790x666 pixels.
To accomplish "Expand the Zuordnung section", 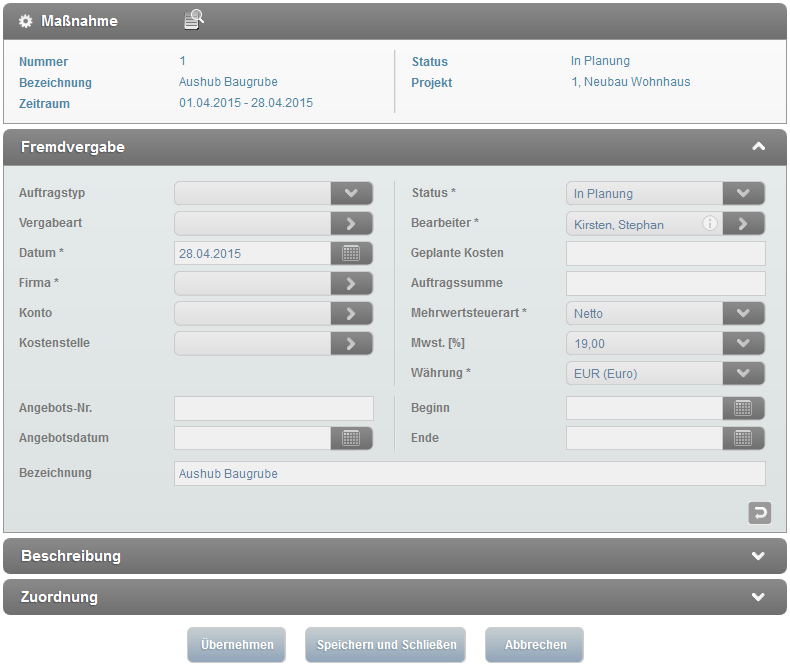I will [758, 597].
